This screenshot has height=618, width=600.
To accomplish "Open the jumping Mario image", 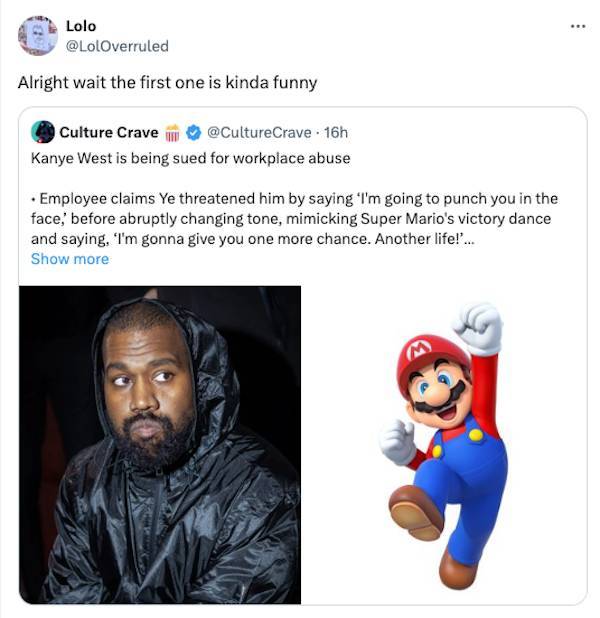I will click(444, 444).
